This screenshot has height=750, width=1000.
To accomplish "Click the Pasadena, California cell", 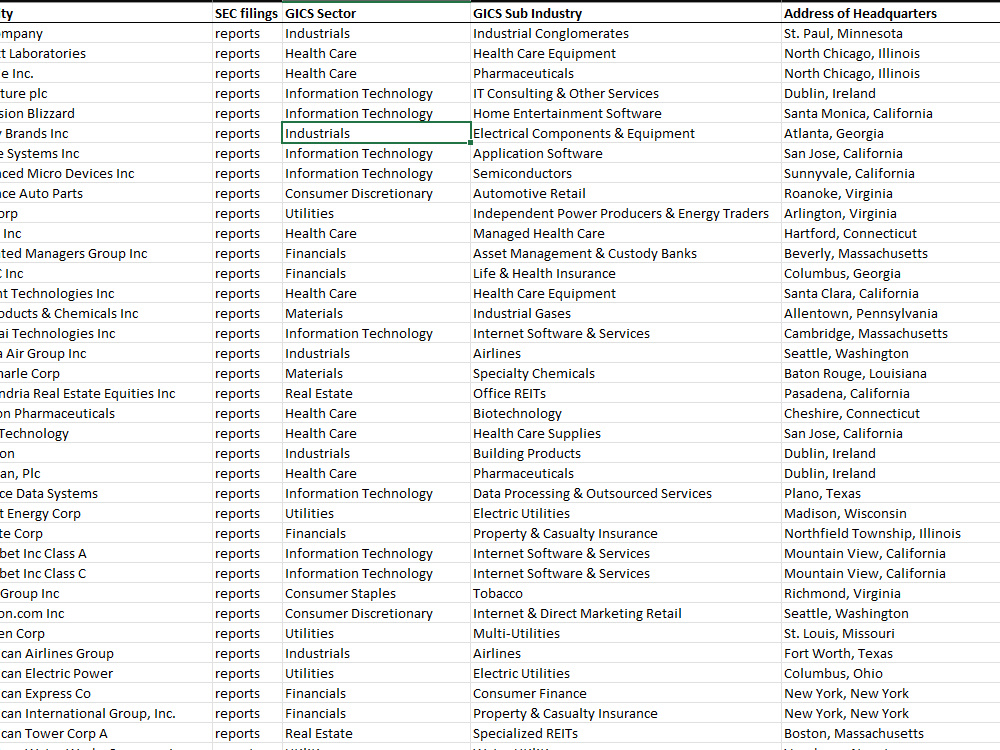I will pos(890,393).
